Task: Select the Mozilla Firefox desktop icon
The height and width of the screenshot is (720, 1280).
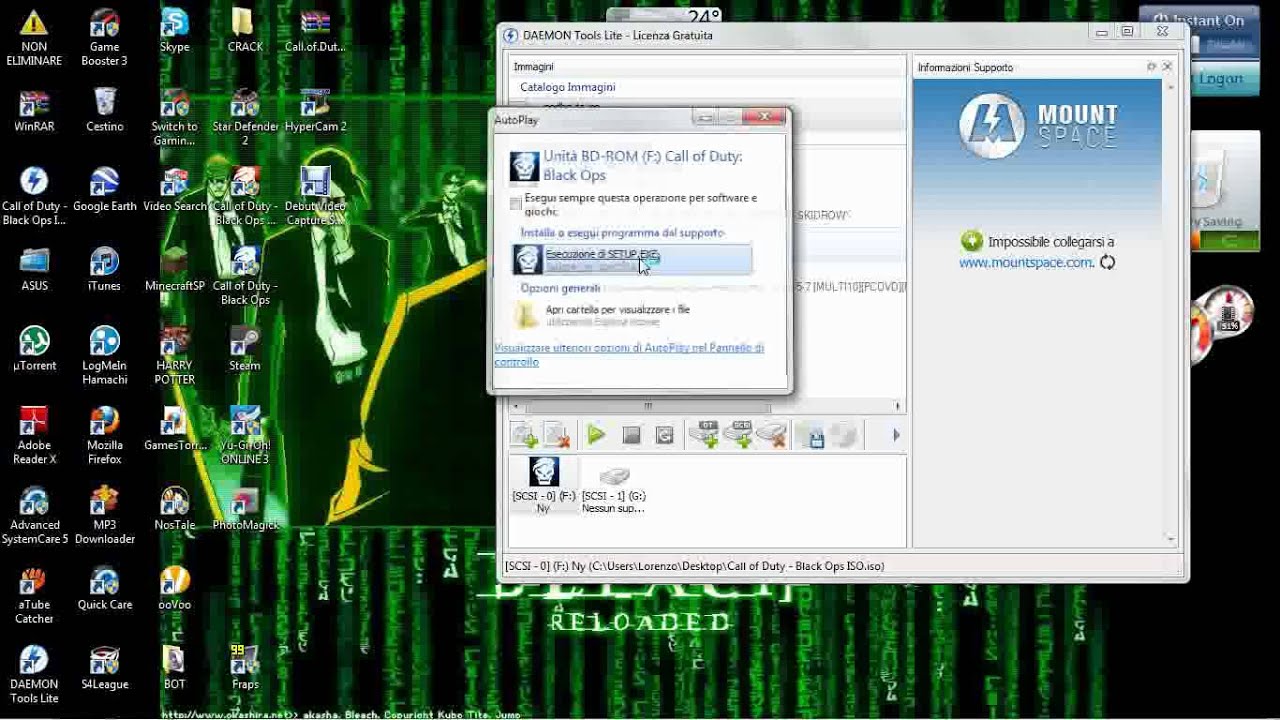Action: (x=104, y=436)
